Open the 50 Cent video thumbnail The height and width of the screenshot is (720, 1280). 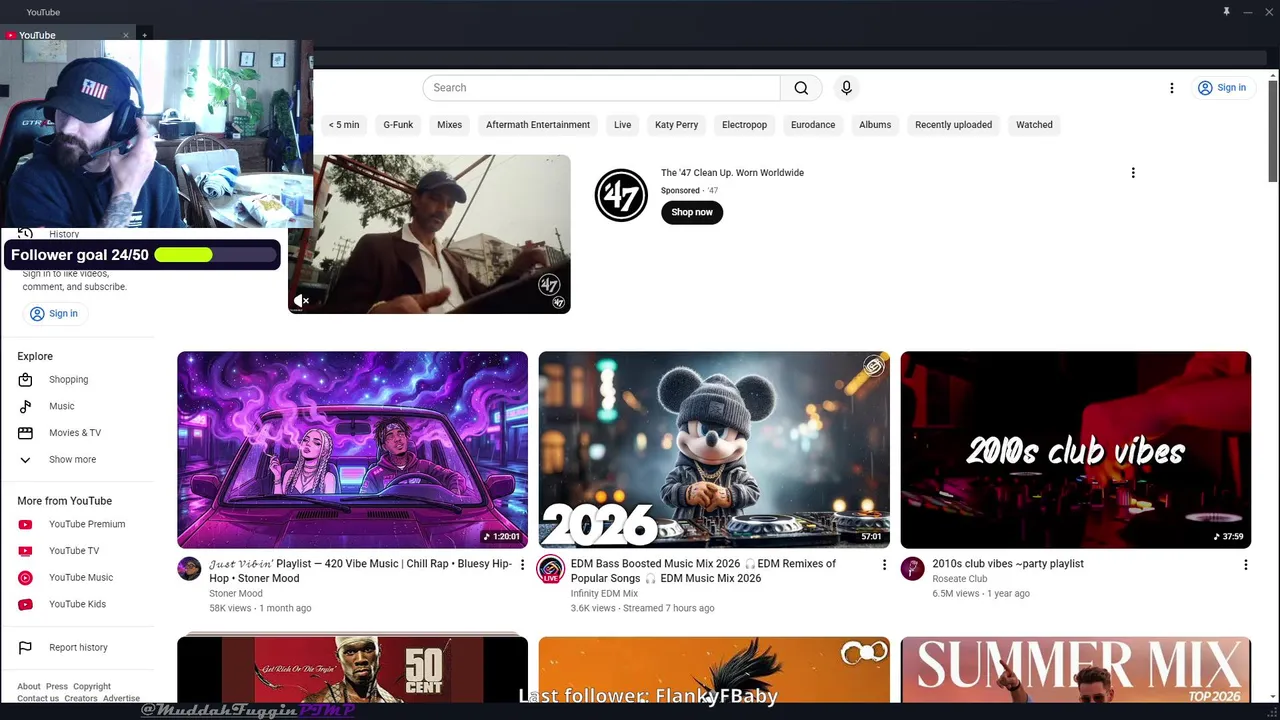click(x=352, y=669)
